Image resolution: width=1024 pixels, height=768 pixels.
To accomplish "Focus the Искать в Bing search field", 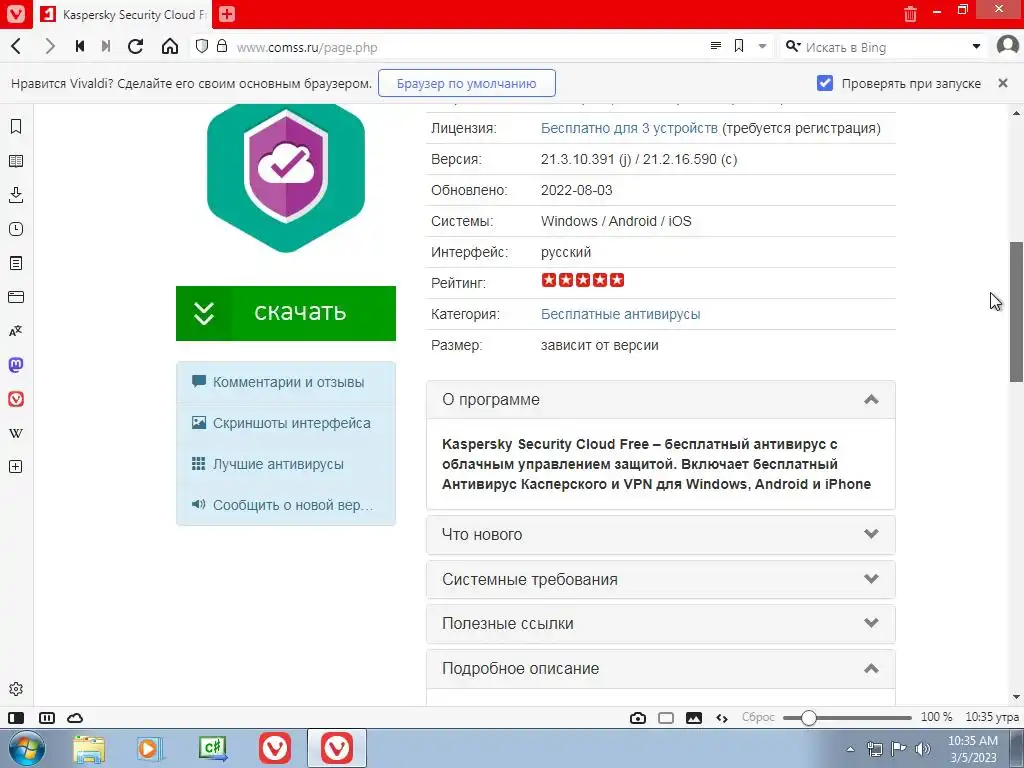I will click(x=885, y=47).
